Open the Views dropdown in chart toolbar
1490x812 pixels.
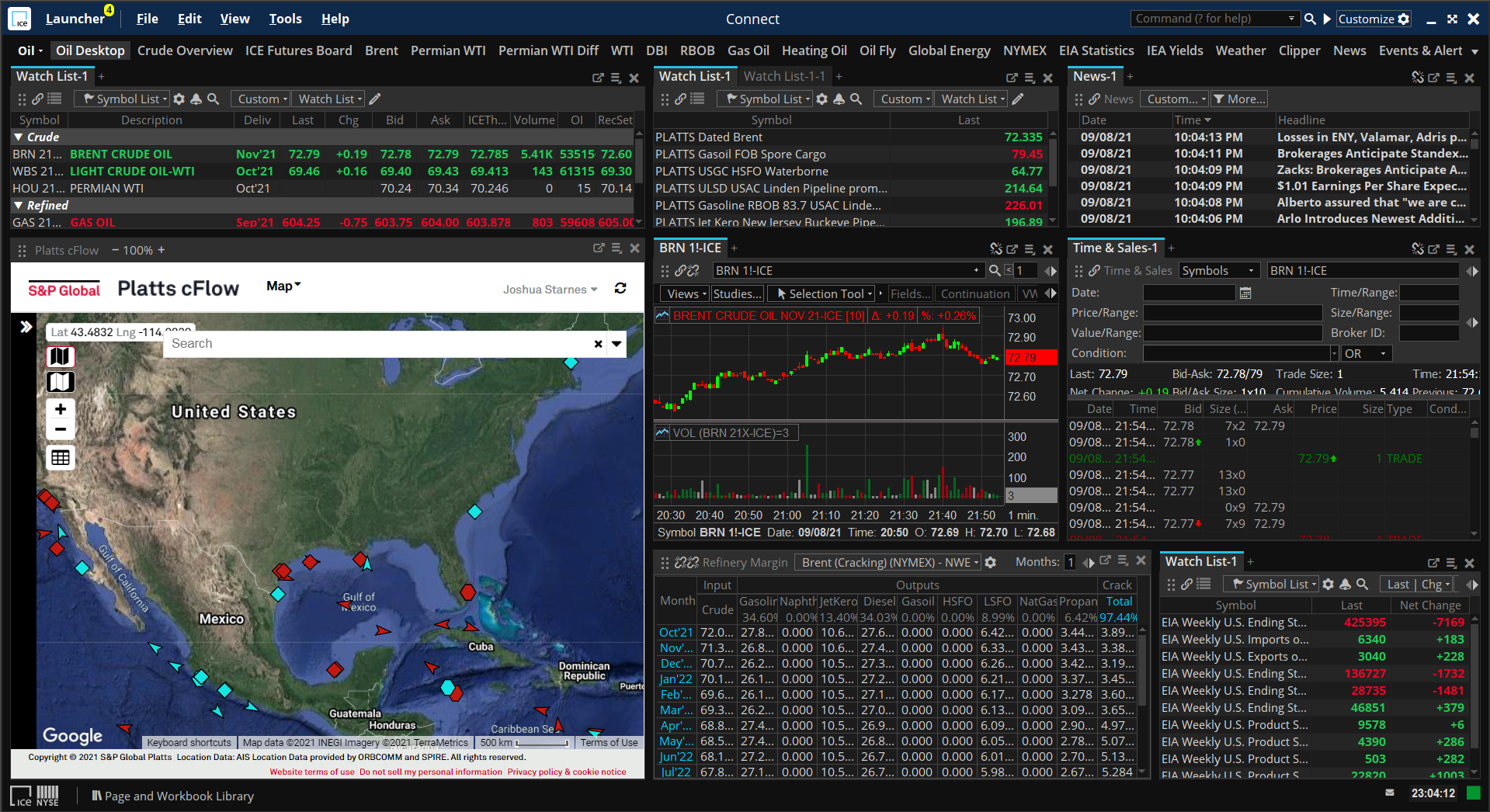tap(684, 293)
